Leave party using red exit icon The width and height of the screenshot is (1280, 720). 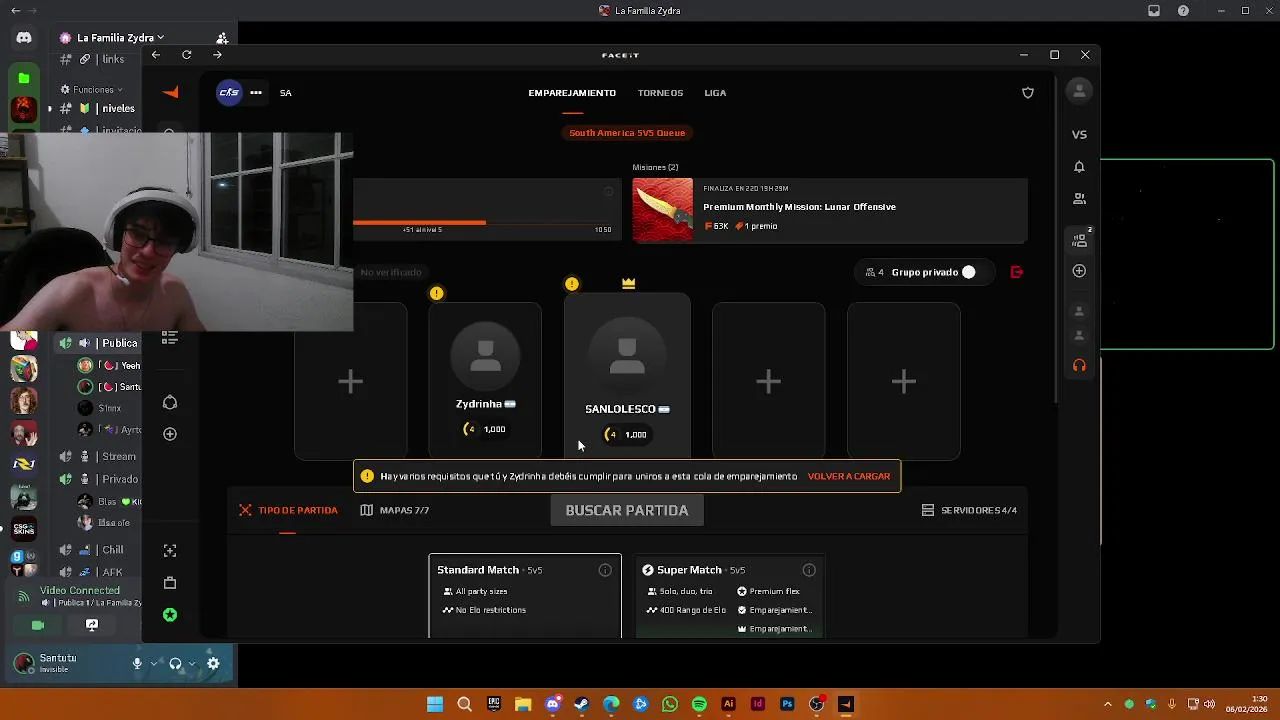[x=1017, y=272]
